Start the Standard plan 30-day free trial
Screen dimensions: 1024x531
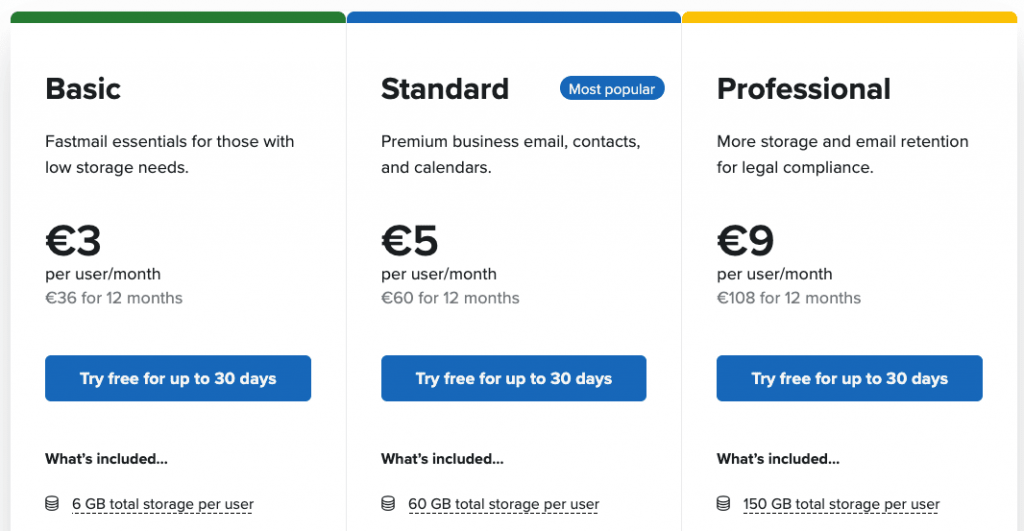(514, 378)
